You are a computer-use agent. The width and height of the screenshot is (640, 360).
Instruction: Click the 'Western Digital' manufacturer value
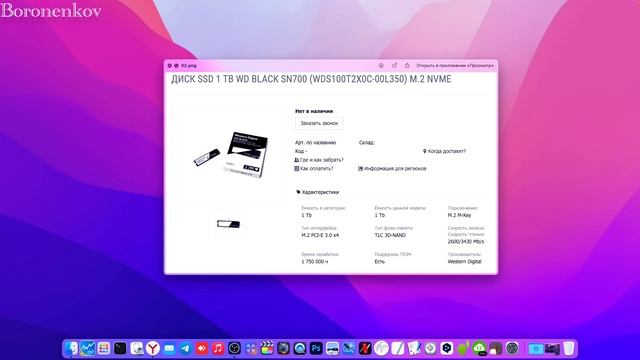464,262
